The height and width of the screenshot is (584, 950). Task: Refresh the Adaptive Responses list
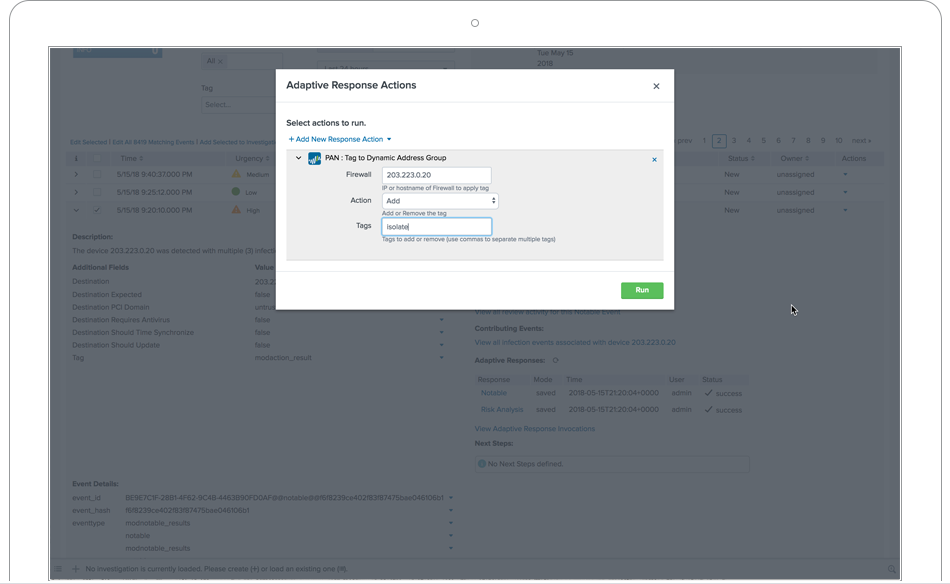pyautogui.click(x=556, y=360)
